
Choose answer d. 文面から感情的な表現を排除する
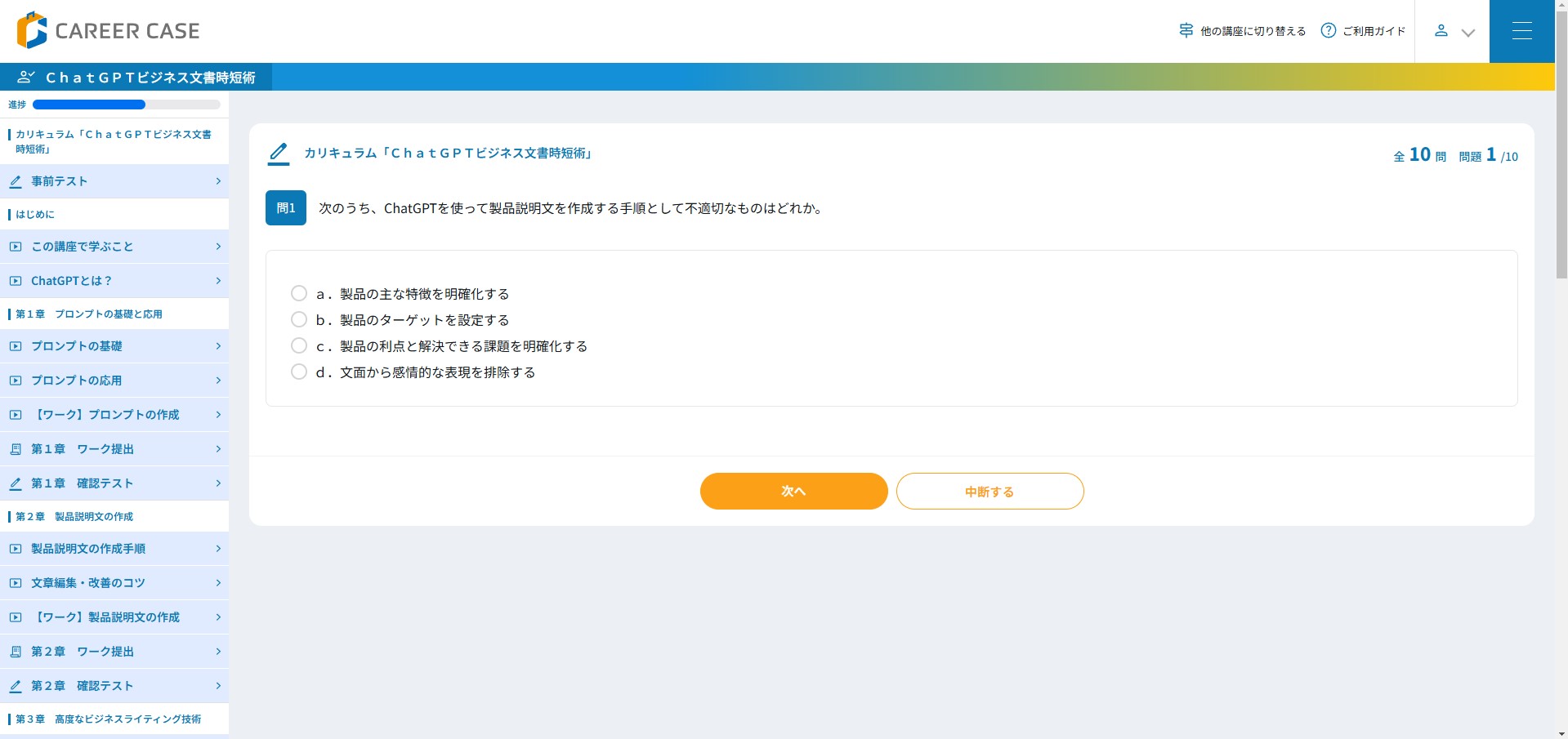click(299, 372)
